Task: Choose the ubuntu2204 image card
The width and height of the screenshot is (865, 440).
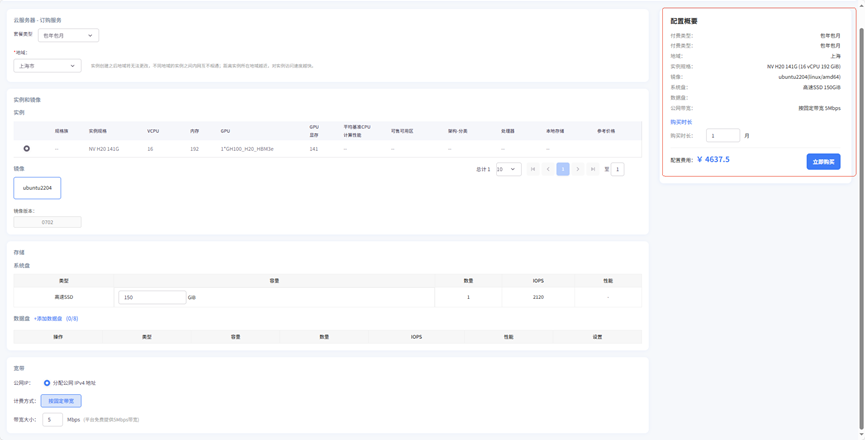Action: click(37, 188)
